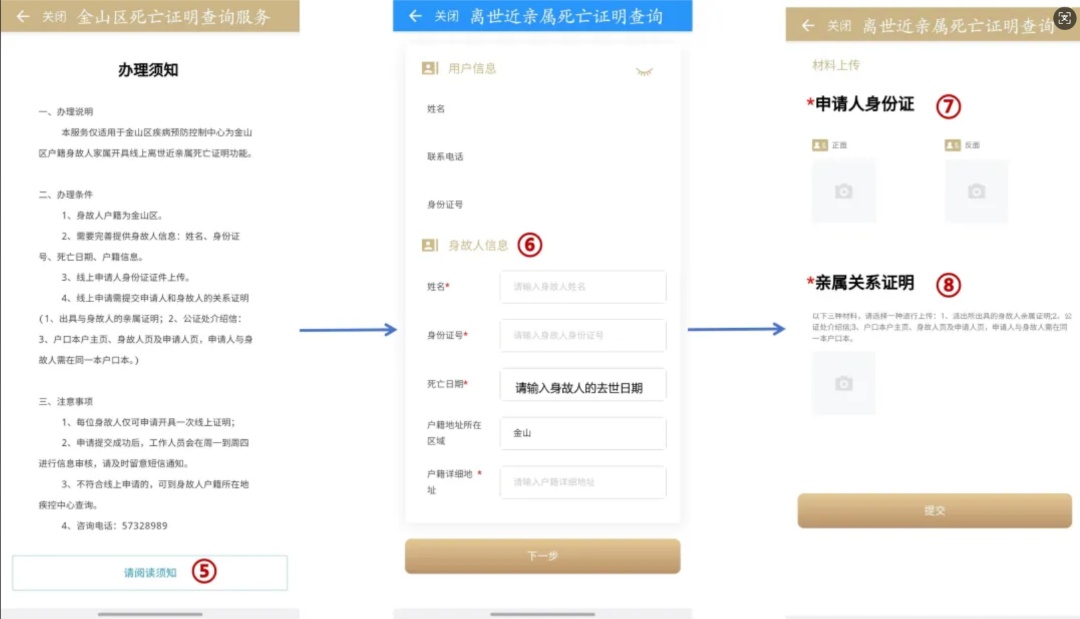
Task: Tap the 提交 submit button
Action: [935, 510]
